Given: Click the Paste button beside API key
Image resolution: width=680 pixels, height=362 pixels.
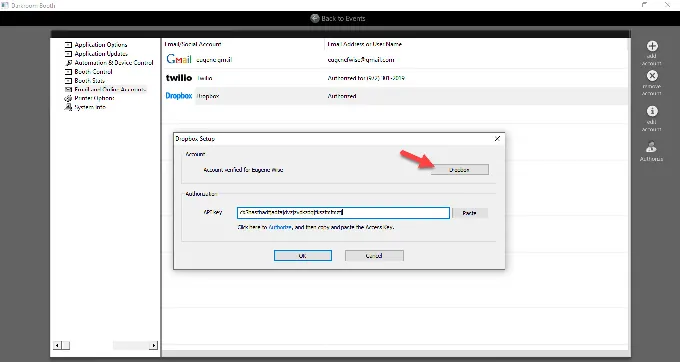Looking at the screenshot, I should 470,213.
